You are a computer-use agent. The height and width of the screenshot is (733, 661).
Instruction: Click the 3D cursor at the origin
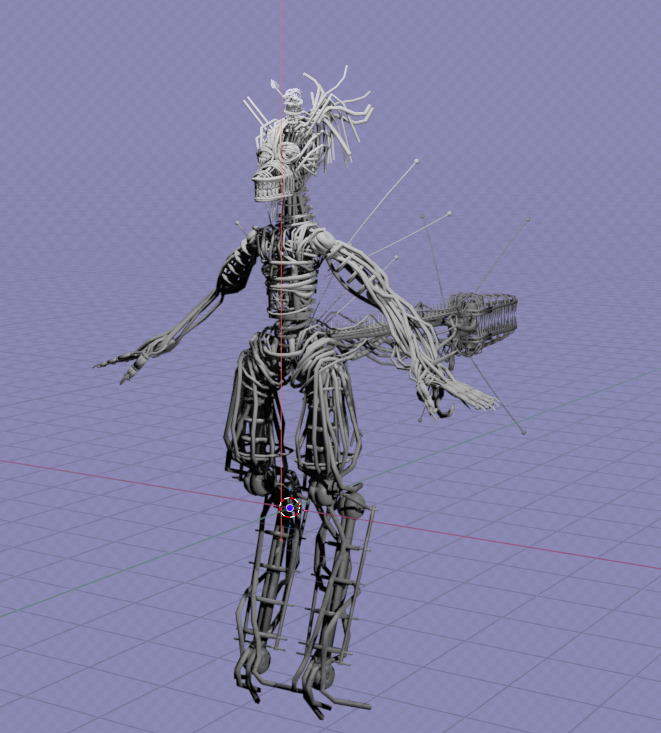coord(289,508)
